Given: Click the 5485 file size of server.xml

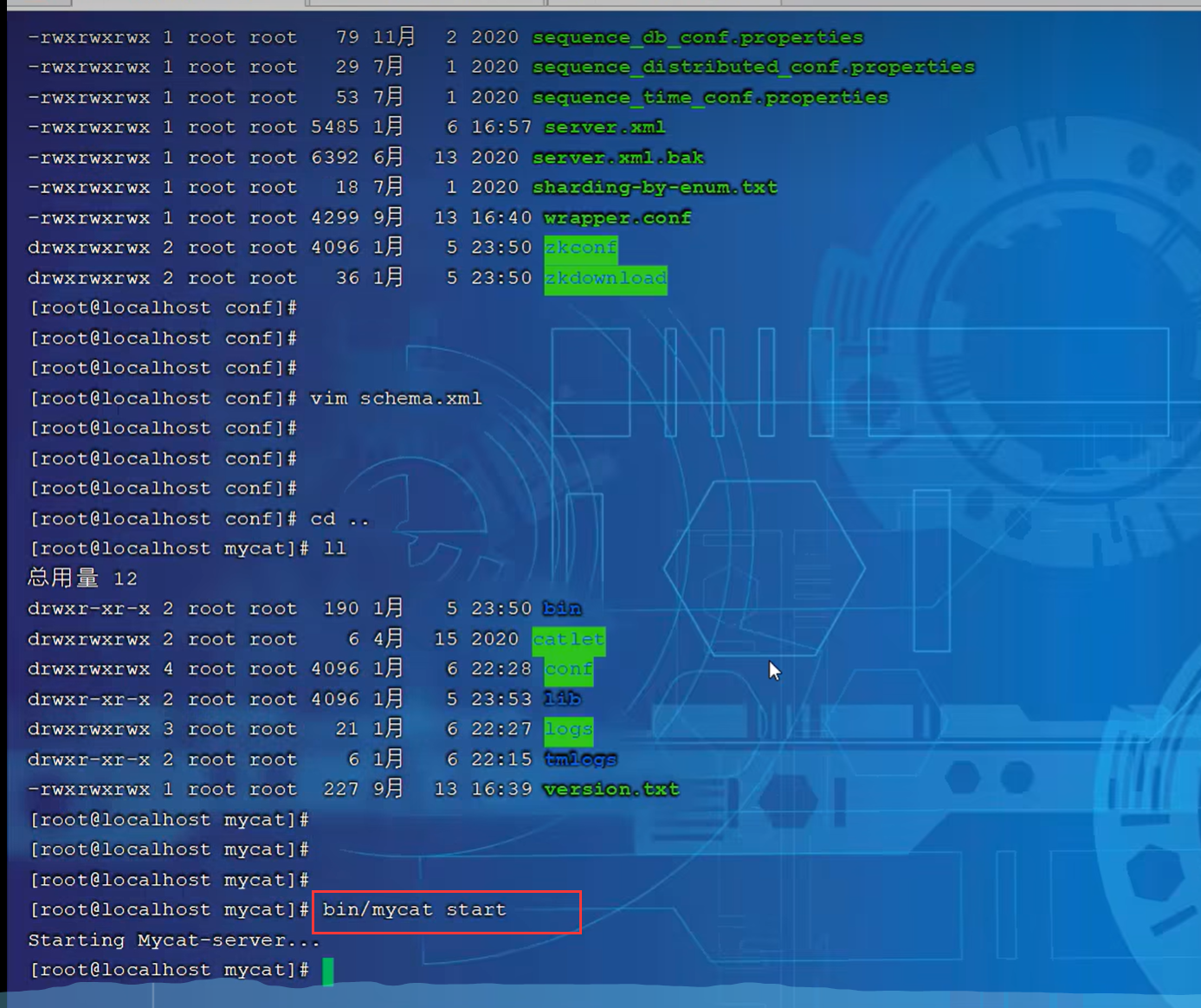Looking at the screenshot, I should pyautogui.click(x=335, y=127).
